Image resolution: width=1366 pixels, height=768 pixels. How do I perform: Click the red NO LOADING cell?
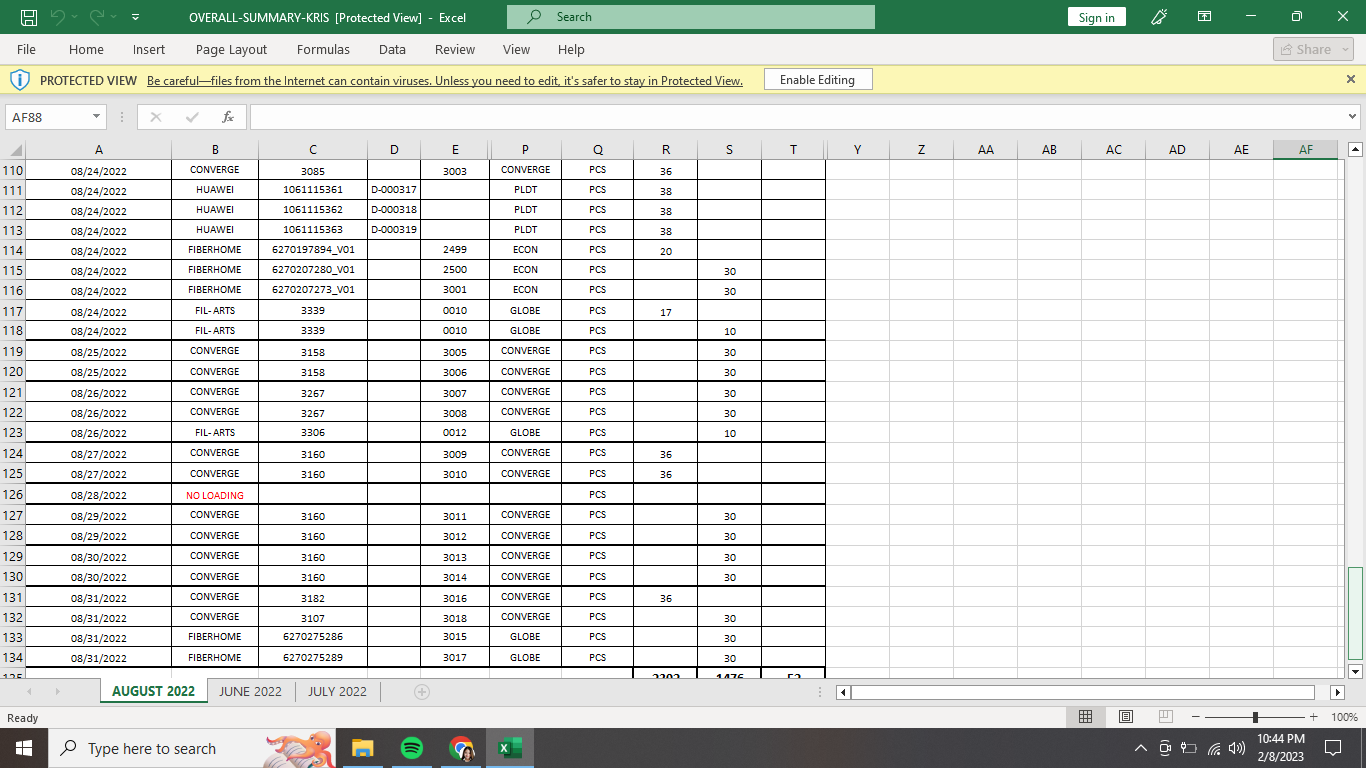point(215,495)
